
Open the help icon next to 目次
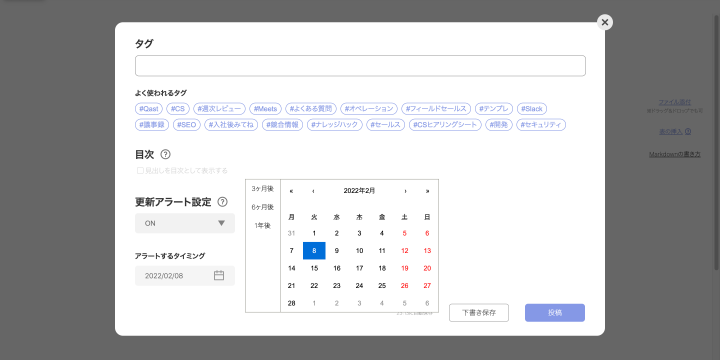(x=165, y=154)
